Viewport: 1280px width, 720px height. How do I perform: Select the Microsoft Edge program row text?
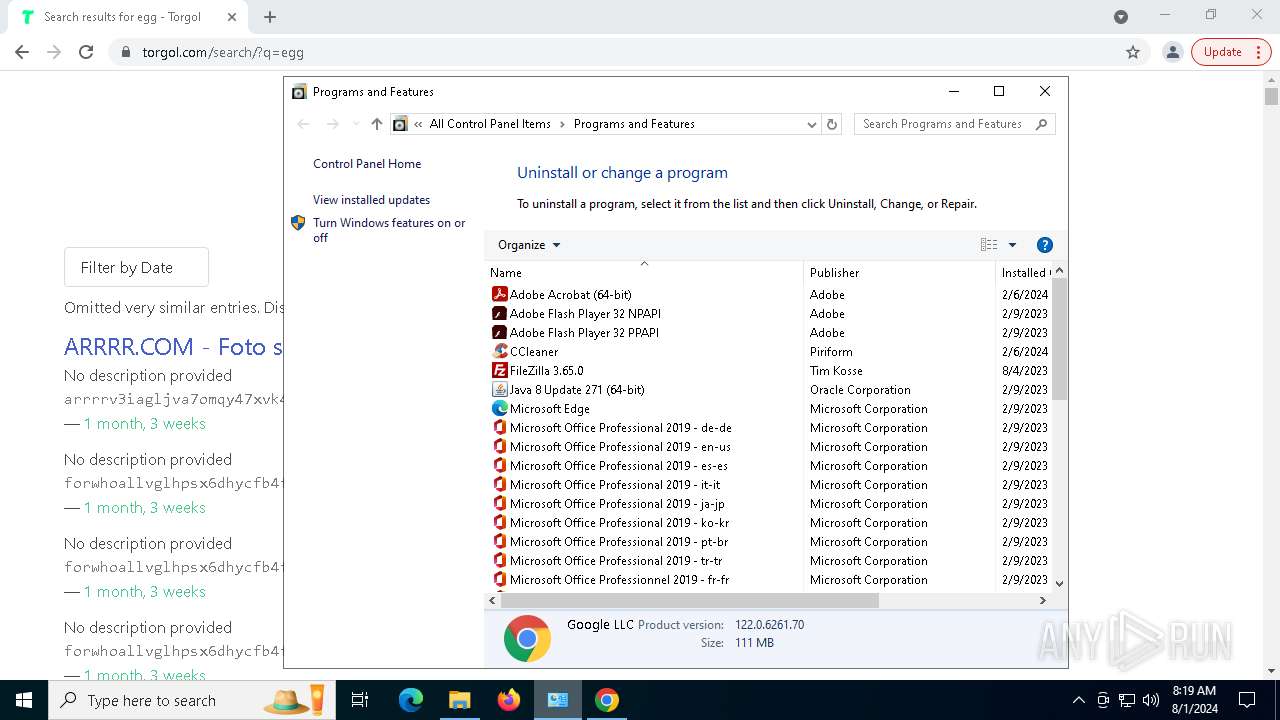point(549,409)
